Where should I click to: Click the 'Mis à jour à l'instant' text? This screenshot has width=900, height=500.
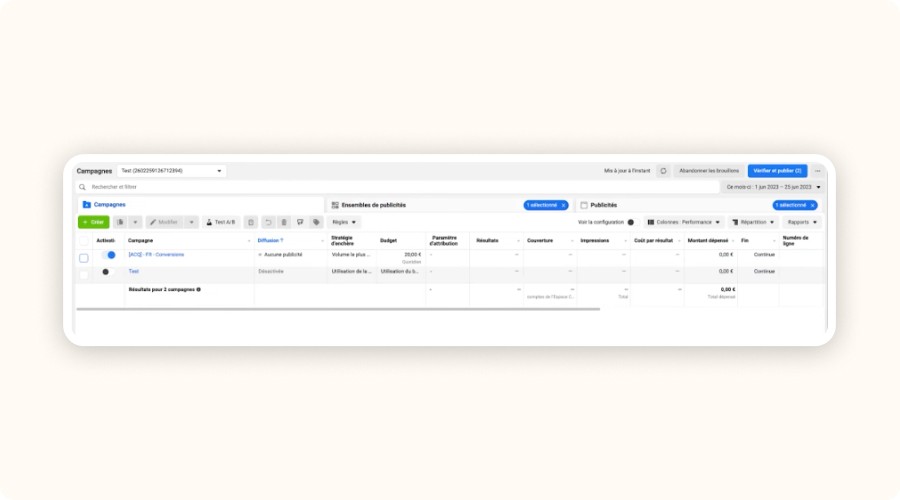pos(627,171)
